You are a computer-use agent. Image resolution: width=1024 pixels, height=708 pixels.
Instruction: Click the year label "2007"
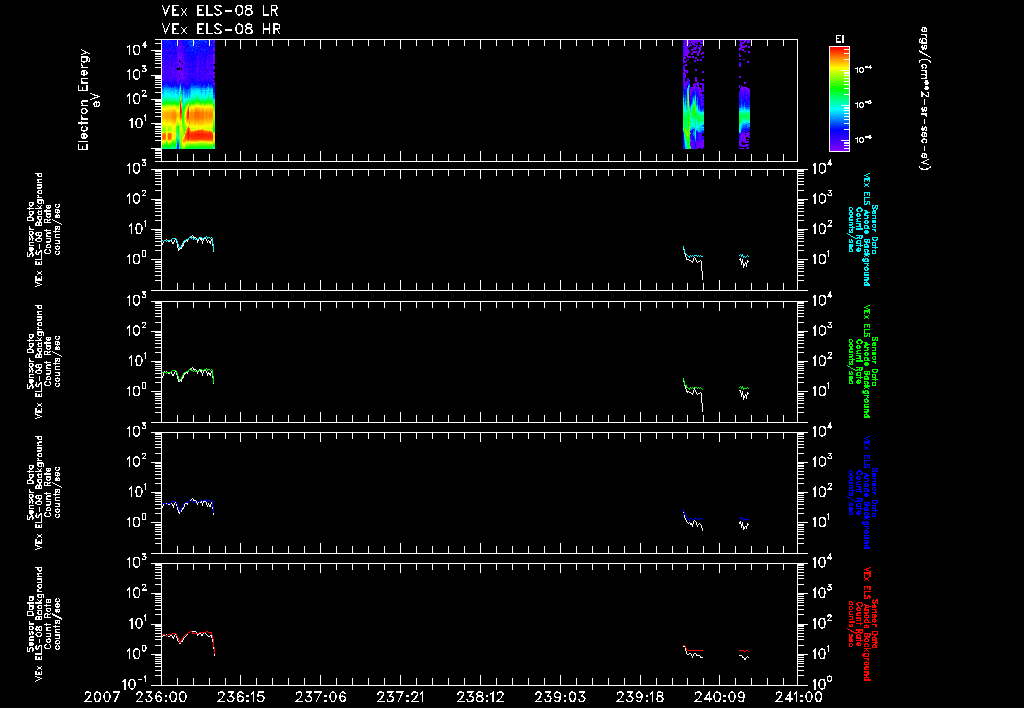[102, 697]
